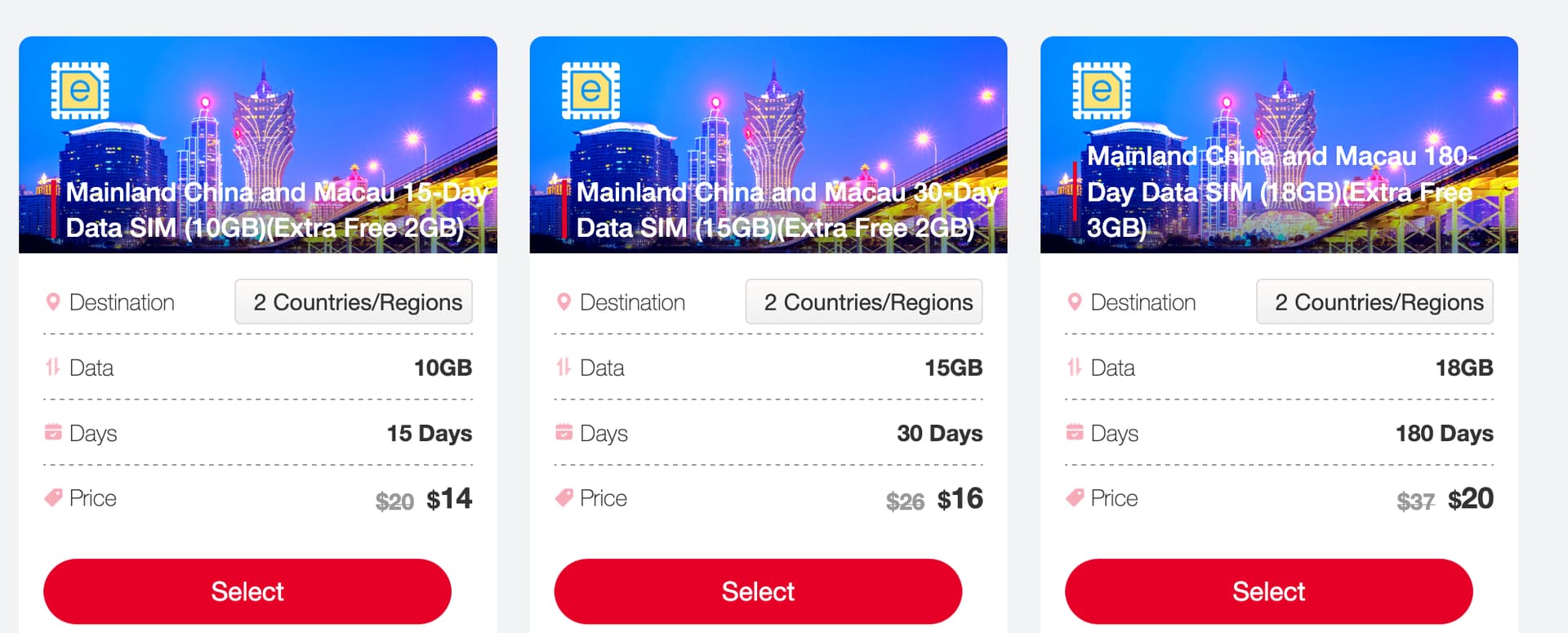The height and width of the screenshot is (633, 1568).
Task: Click the calendar icon in 15 Days plan
Action: [53, 432]
